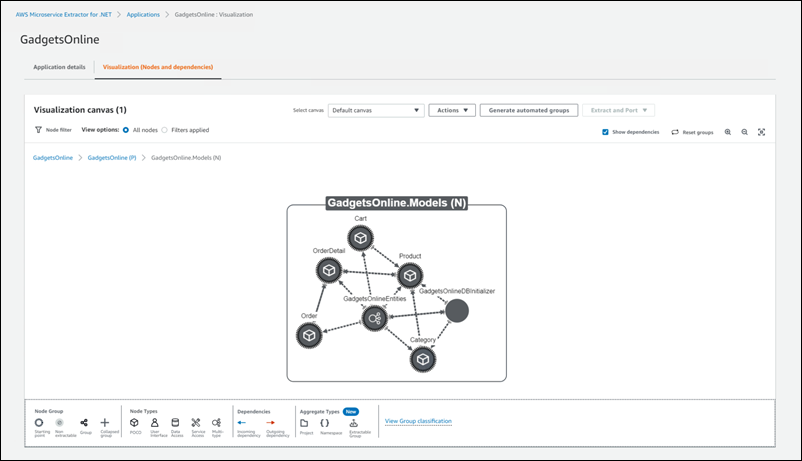Viewport: 802px width, 461px height.
Task: Select the Category node
Action: point(422,360)
